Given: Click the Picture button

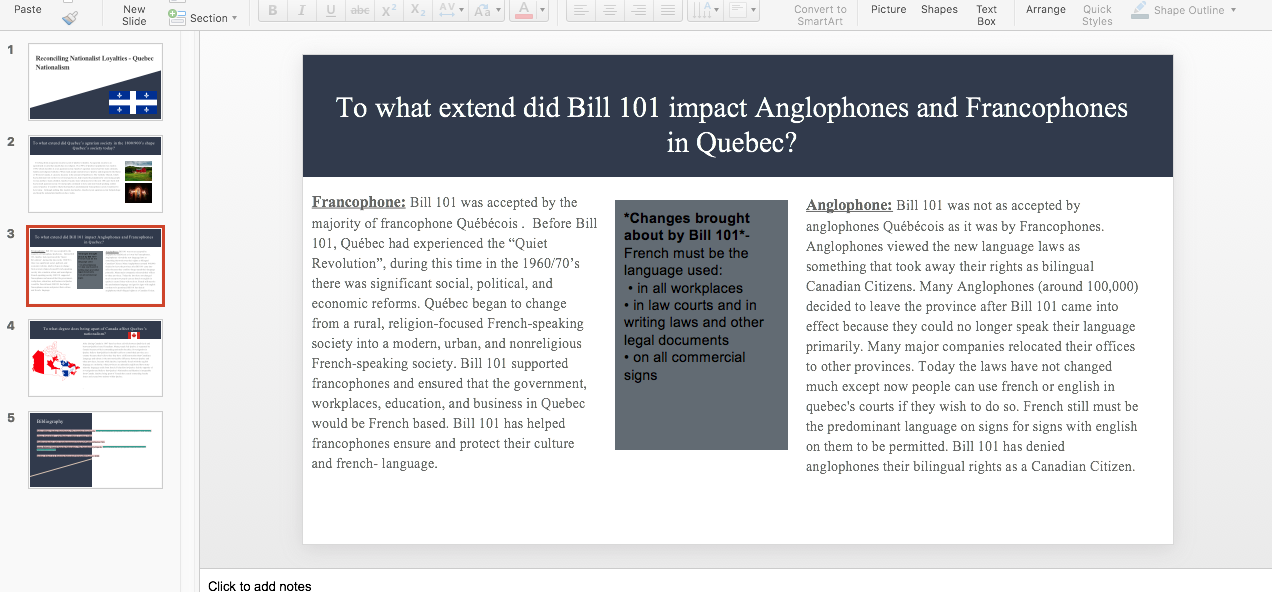Looking at the screenshot, I should coord(888,10).
